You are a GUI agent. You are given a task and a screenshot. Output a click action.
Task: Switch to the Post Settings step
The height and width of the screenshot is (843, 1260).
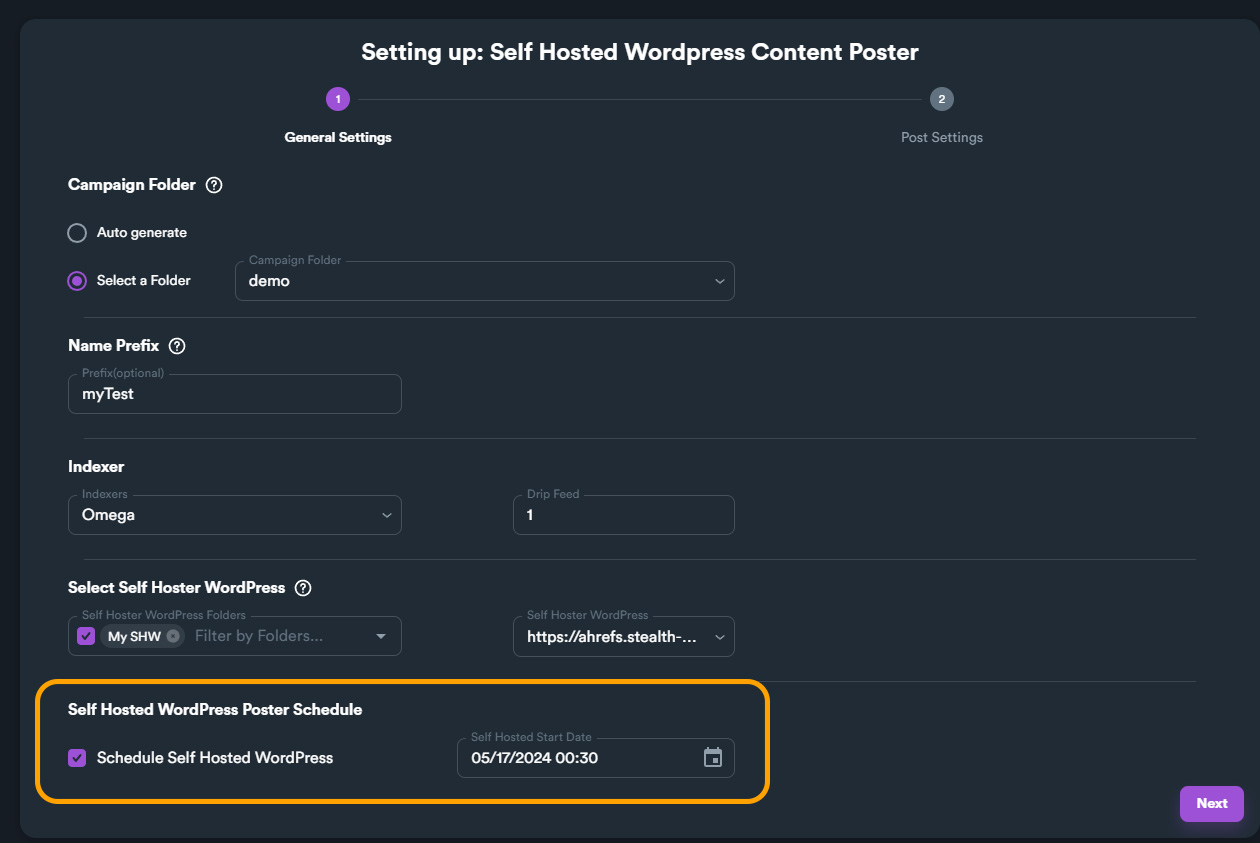pyautogui.click(x=941, y=138)
